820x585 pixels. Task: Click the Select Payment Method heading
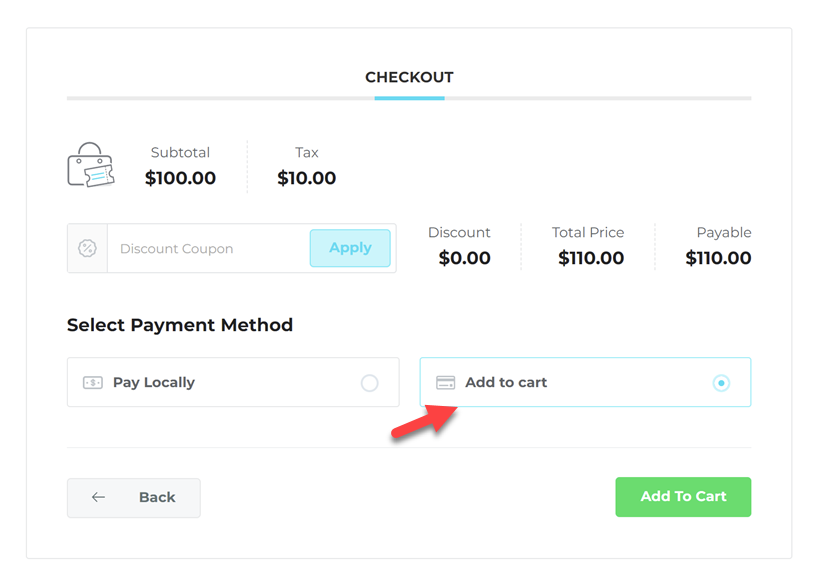(180, 325)
